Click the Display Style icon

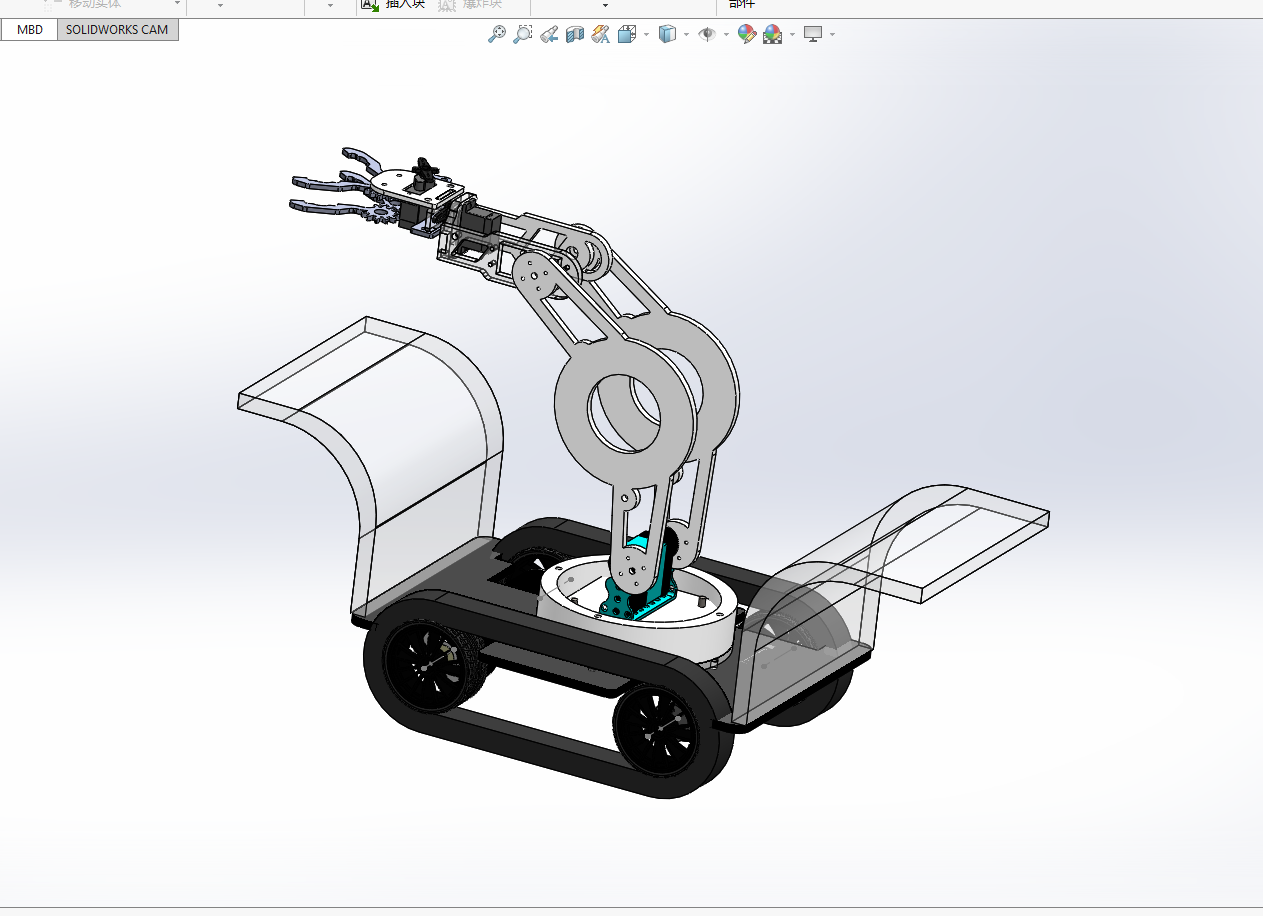click(667, 34)
